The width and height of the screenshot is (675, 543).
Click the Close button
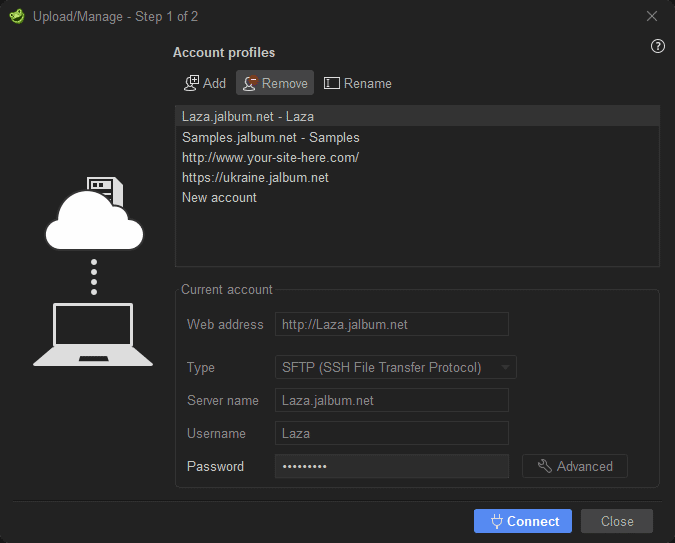pos(616,521)
